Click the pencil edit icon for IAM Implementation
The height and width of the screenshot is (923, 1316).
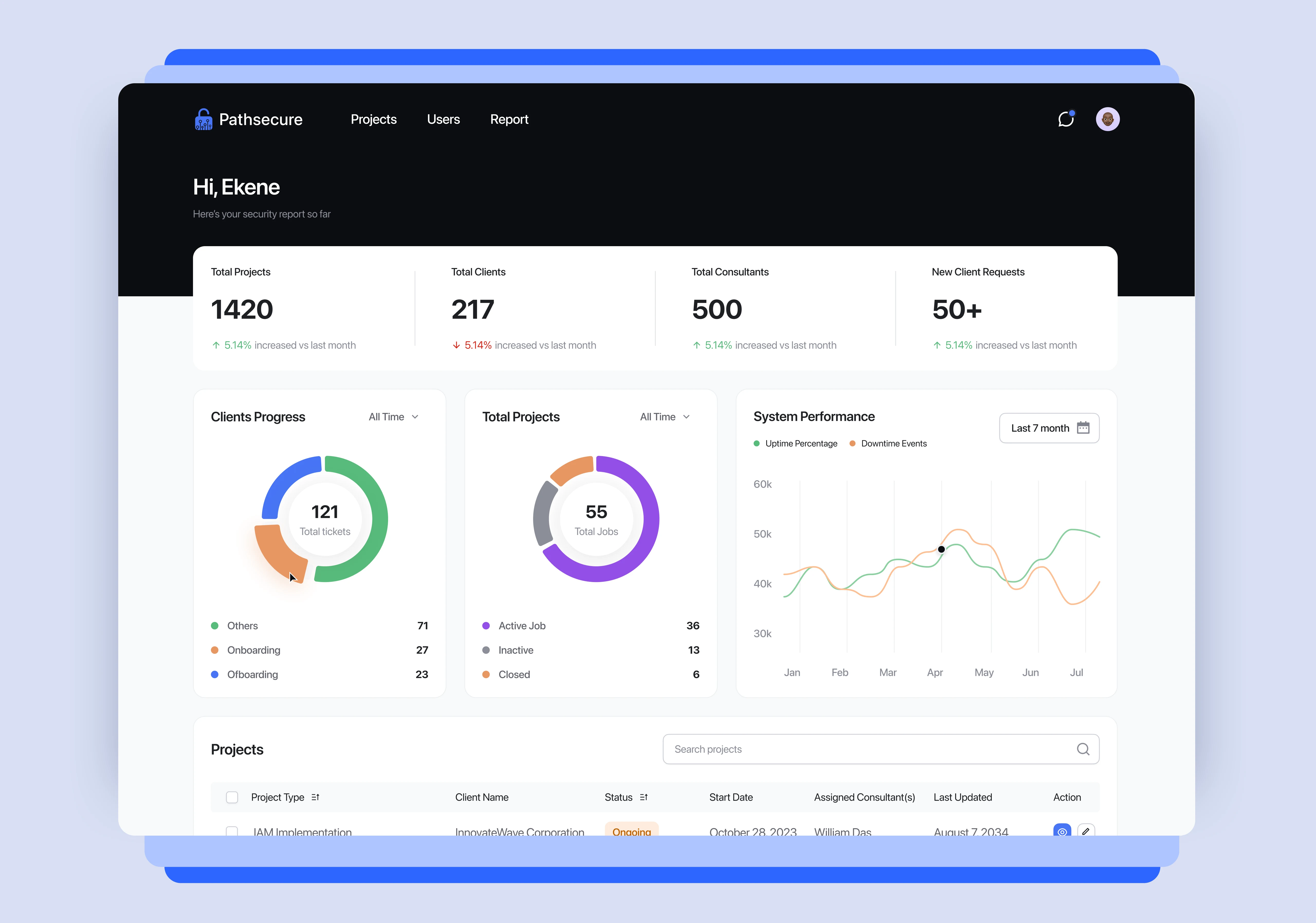point(1086,831)
